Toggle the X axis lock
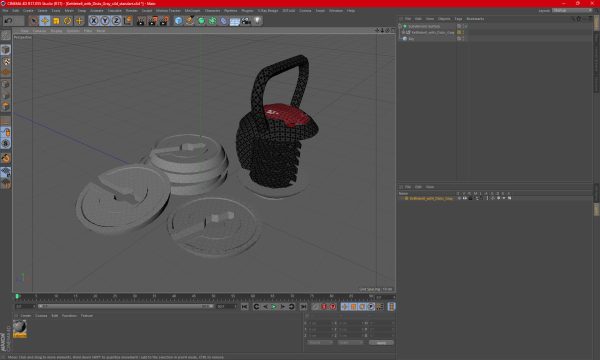600x360 pixels. (94, 21)
